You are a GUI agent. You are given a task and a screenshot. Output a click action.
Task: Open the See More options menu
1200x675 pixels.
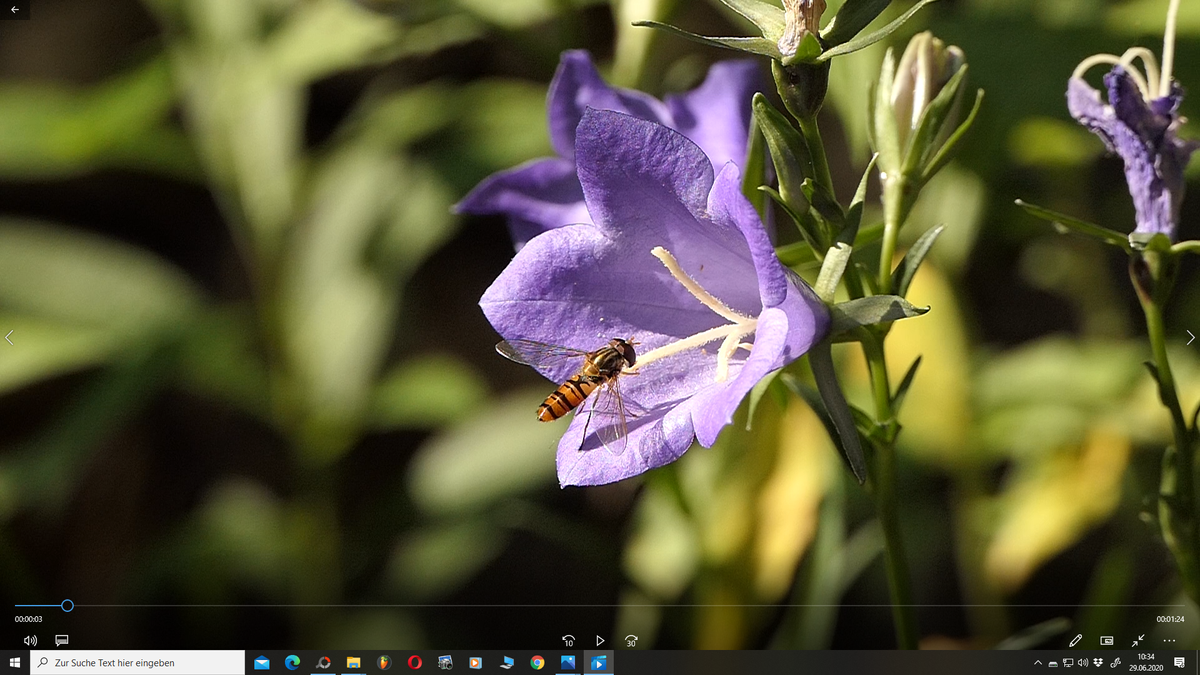tap(1169, 640)
